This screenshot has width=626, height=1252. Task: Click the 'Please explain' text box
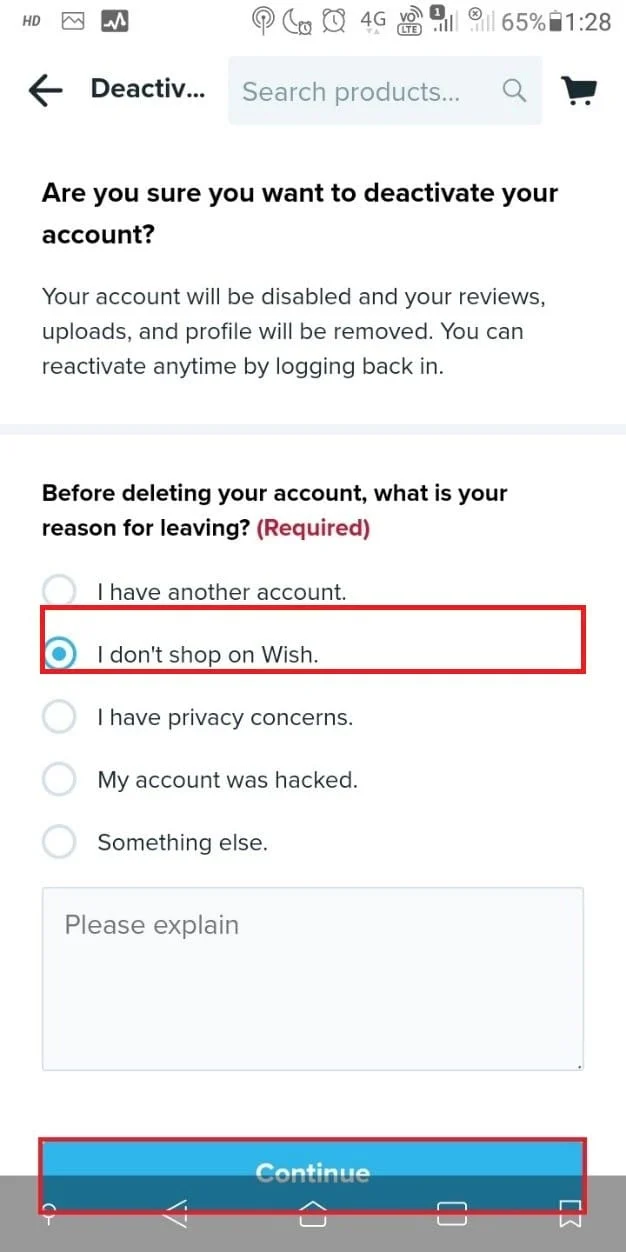point(312,979)
